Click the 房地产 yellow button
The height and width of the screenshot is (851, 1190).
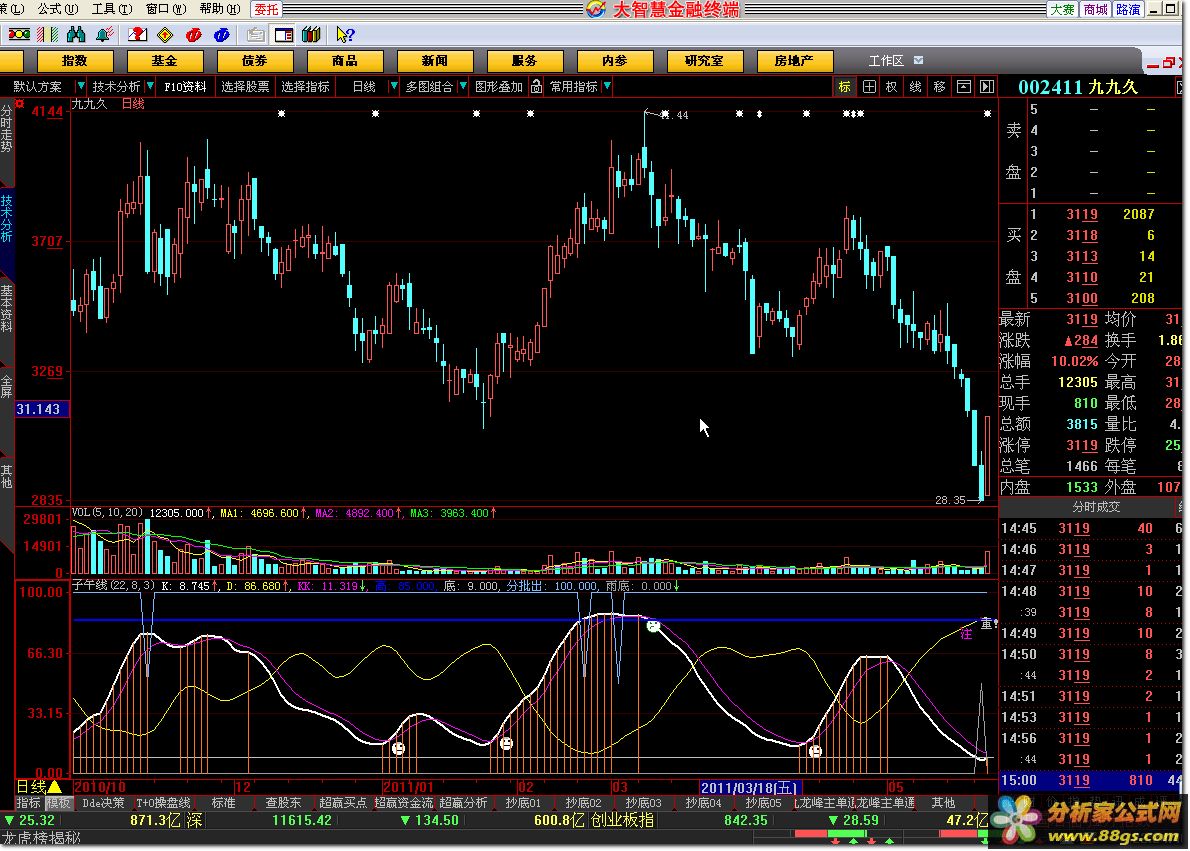pyautogui.click(x=794, y=61)
